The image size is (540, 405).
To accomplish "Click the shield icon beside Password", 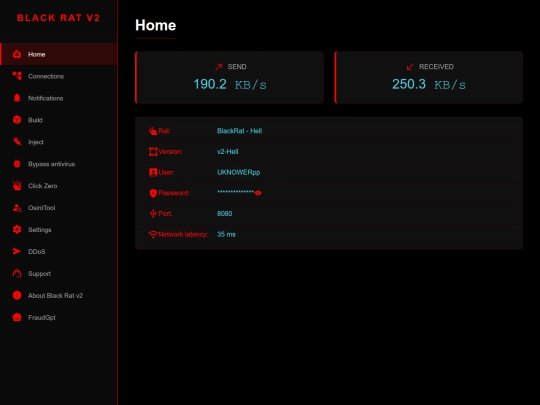I will click(x=153, y=193).
